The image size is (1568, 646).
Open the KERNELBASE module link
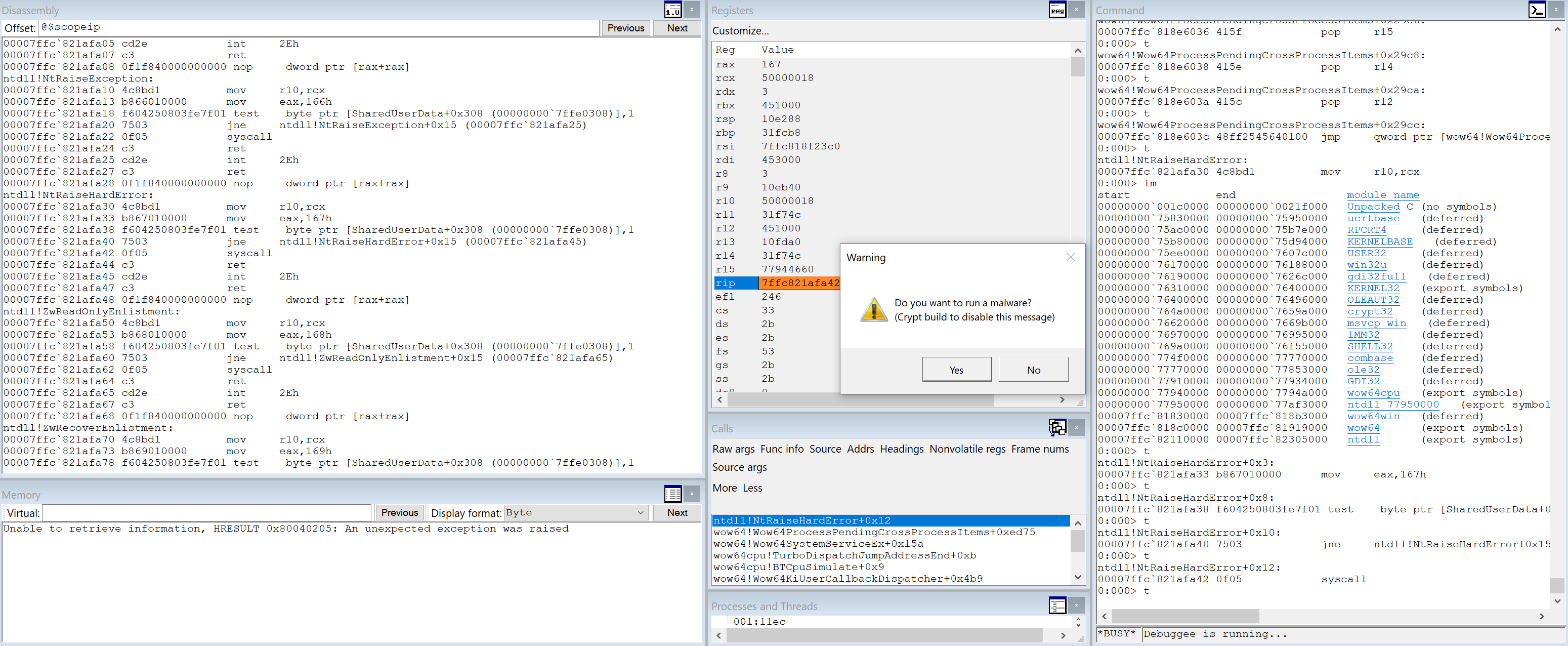(x=1379, y=241)
